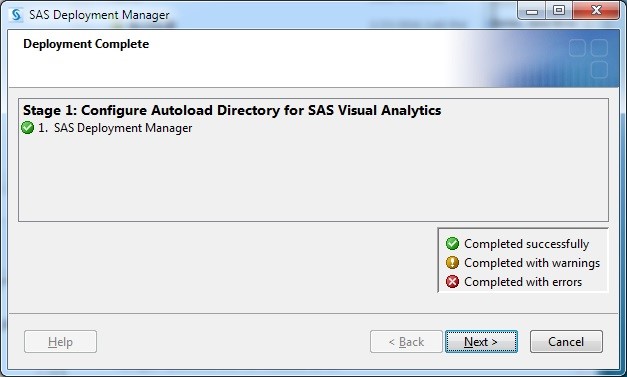Click the Completed with errors legend label
The height and width of the screenshot is (377, 627).
click(523, 282)
